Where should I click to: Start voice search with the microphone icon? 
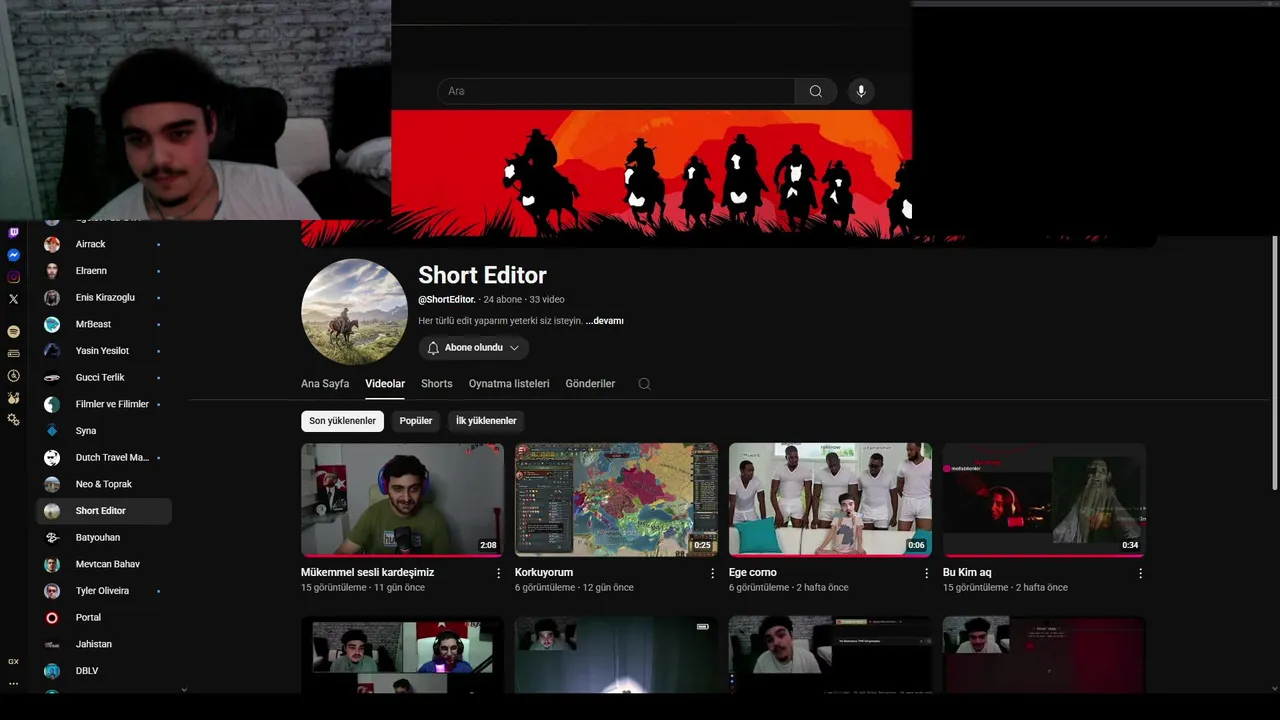(x=861, y=91)
